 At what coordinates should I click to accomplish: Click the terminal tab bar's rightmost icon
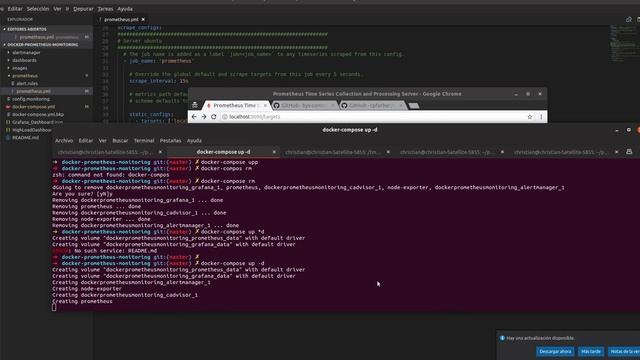(x=629, y=152)
